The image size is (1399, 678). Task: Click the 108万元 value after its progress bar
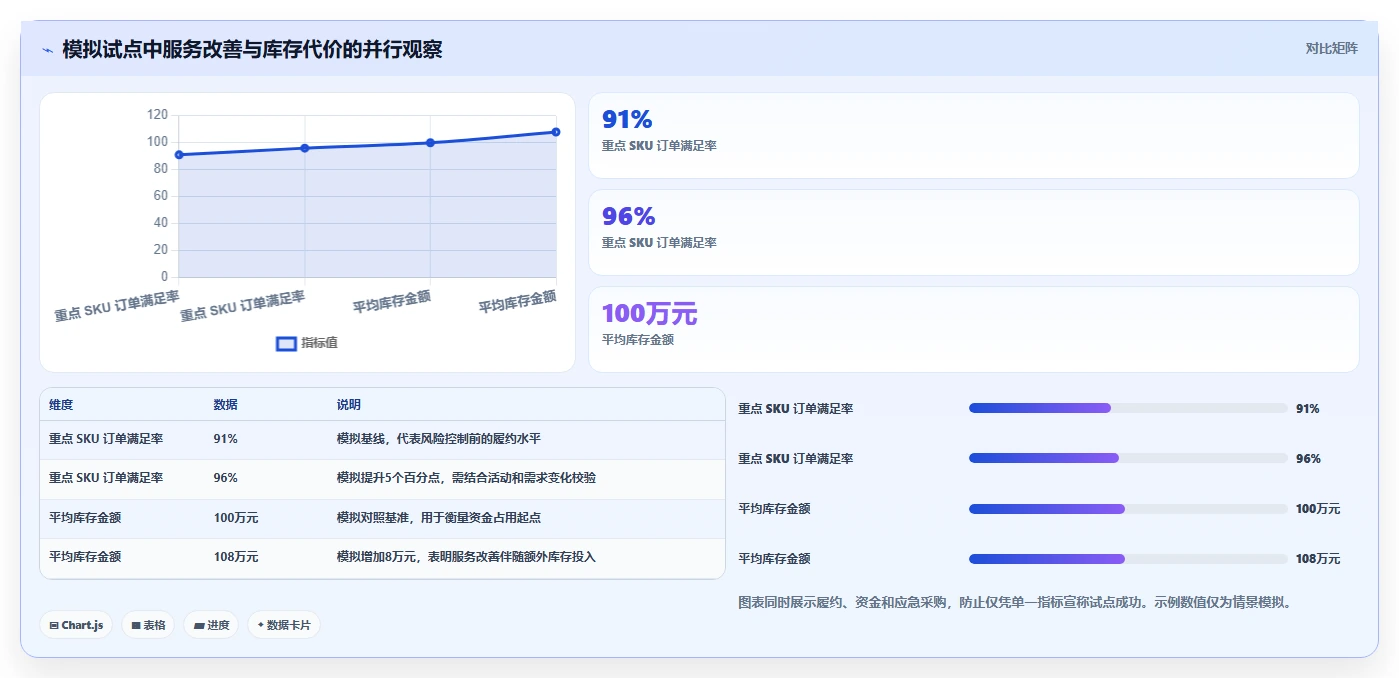pyautogui.click(x=1318, y=559)
